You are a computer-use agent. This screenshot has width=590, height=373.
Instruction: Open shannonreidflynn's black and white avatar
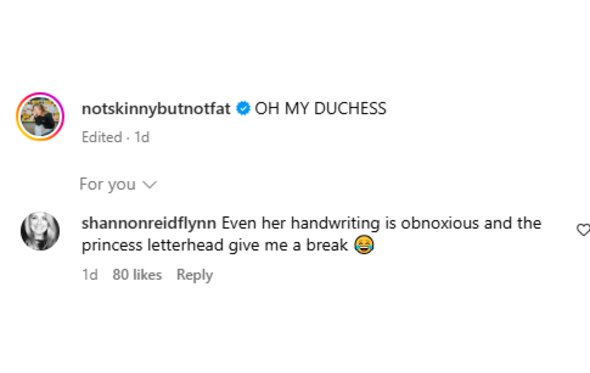tap(40, 231)
